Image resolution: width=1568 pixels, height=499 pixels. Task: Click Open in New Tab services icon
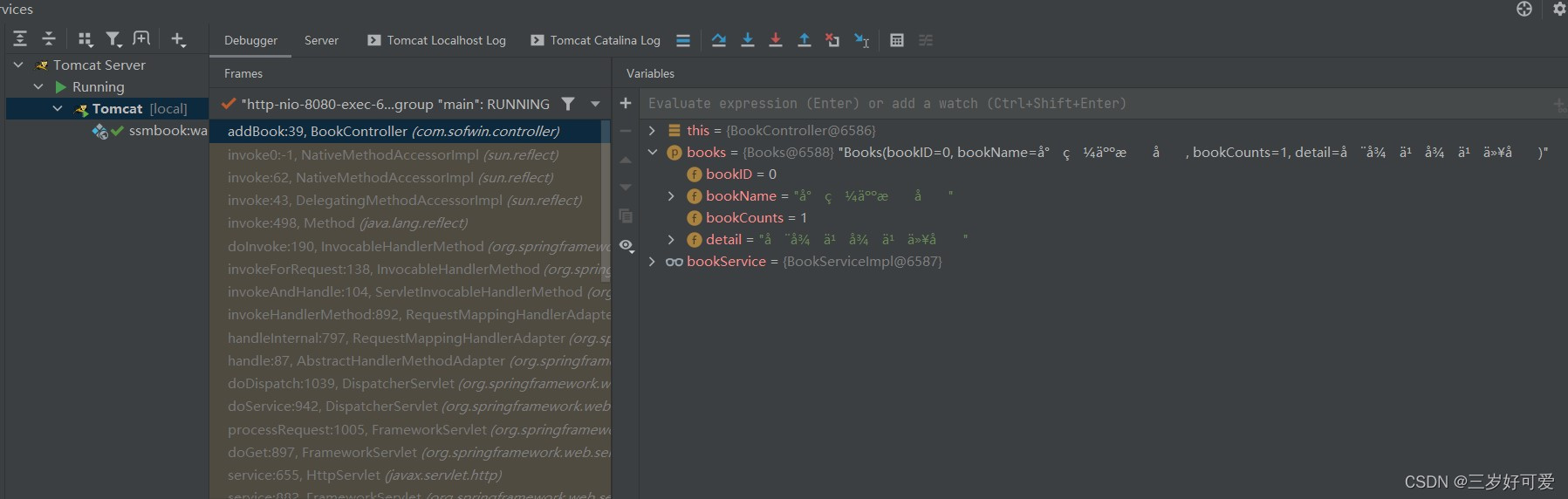point(141,38)
